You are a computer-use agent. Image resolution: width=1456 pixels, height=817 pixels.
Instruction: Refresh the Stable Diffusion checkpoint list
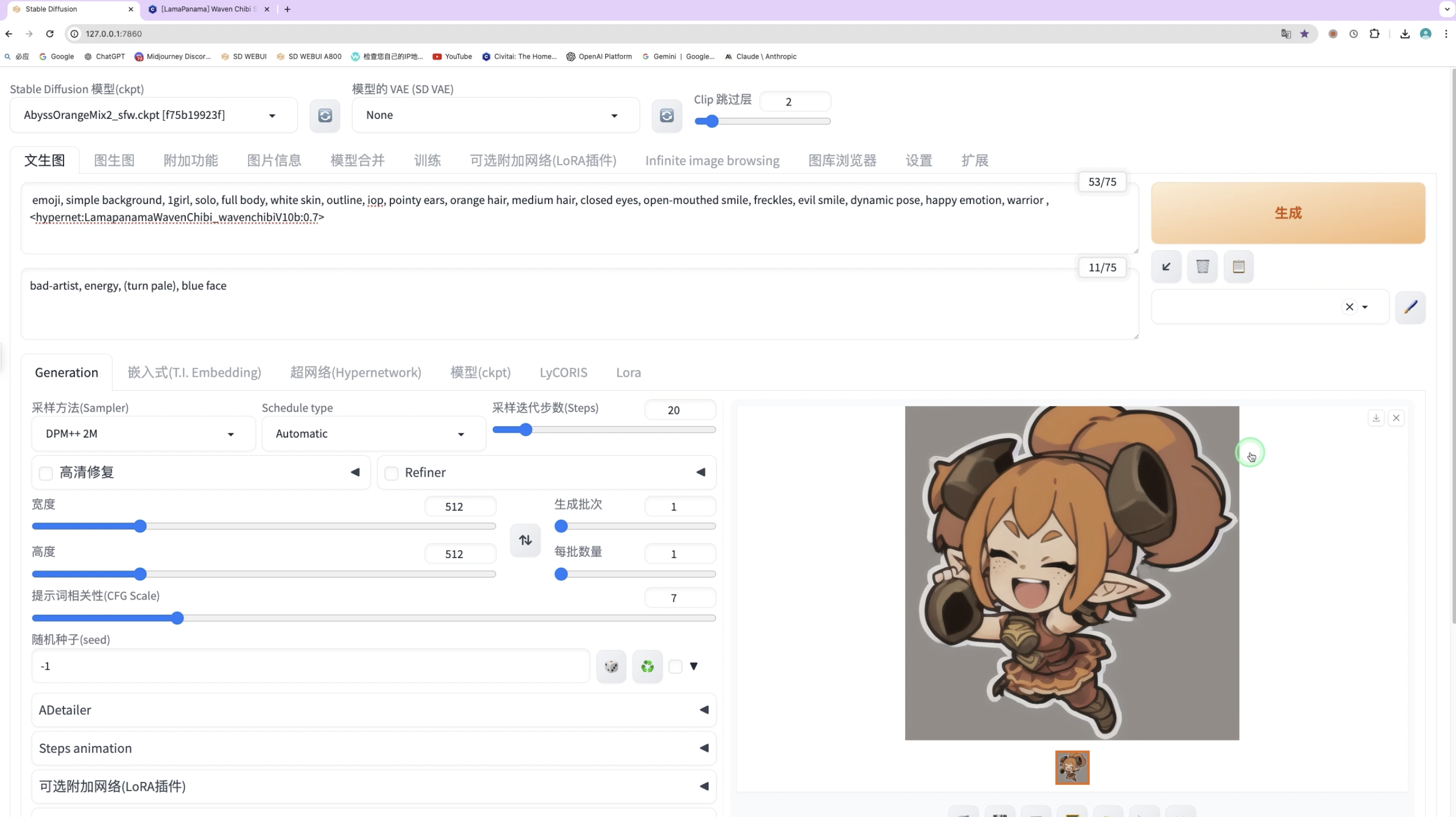pos(325,116)
